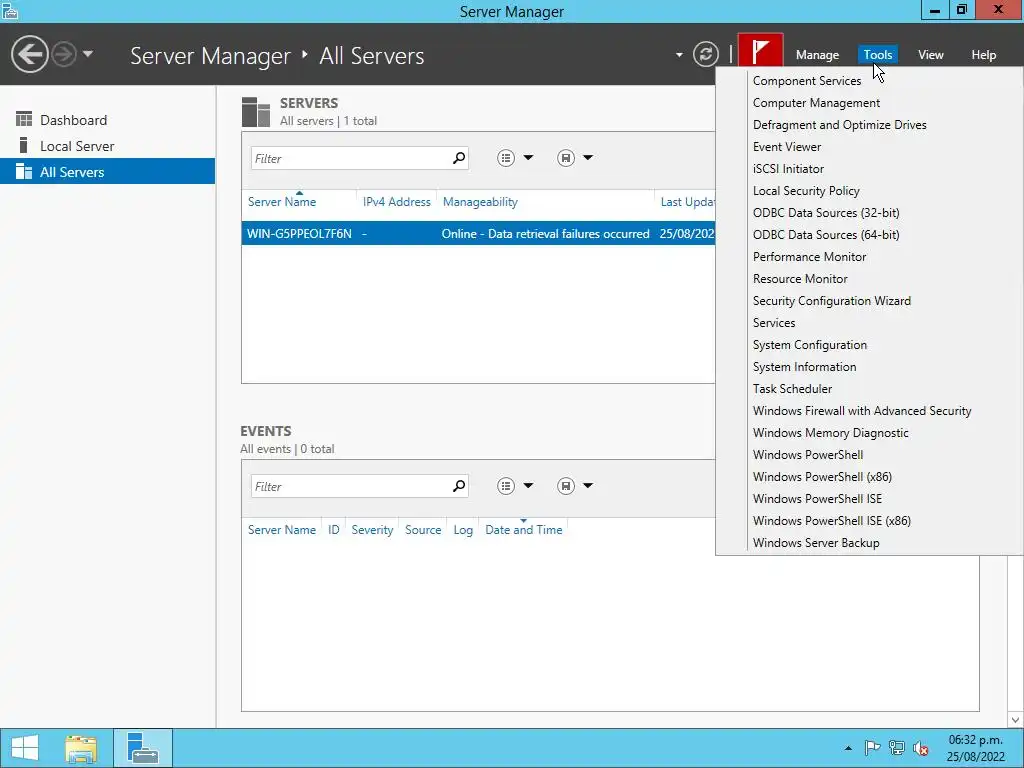The image size is (1024, 768).
Task: Go to Dashboard in sidebar
Action: click(108, 120)
